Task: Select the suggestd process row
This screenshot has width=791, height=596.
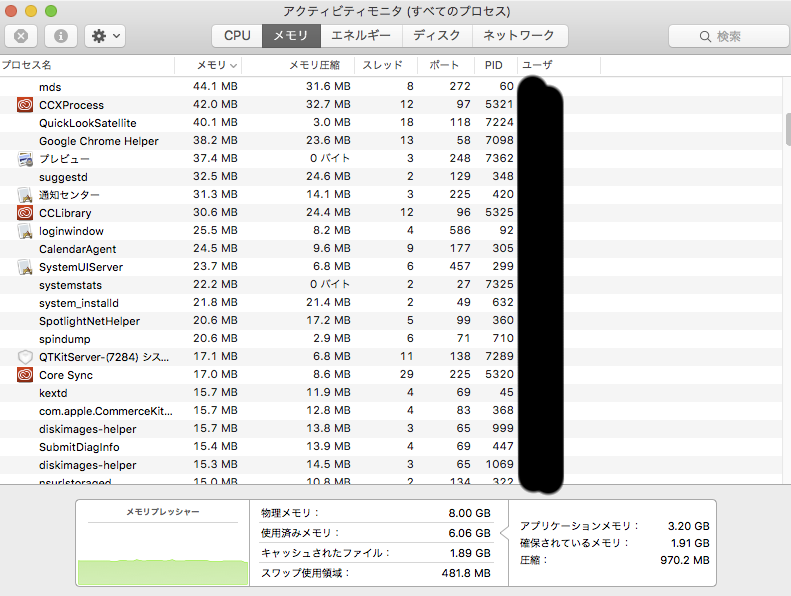Action: 391,177
